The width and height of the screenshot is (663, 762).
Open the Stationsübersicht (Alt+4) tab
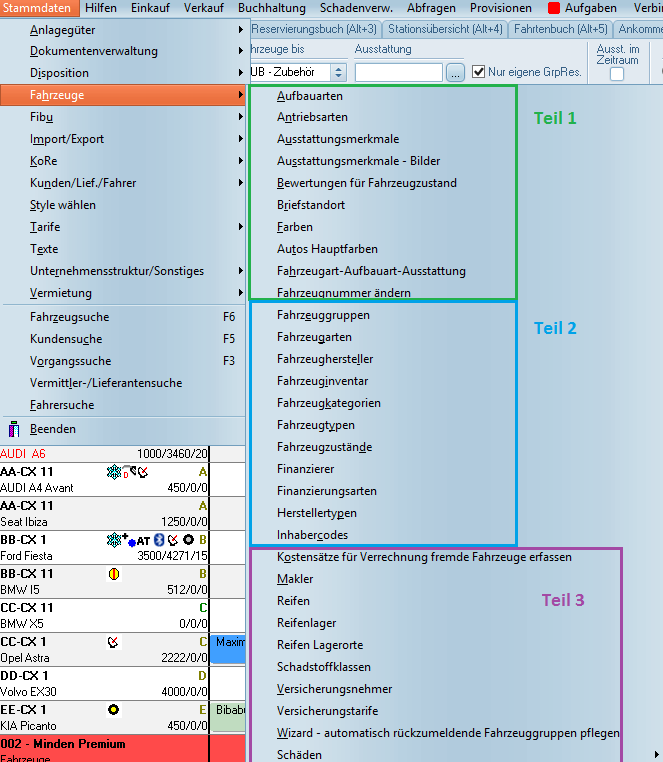457,29
